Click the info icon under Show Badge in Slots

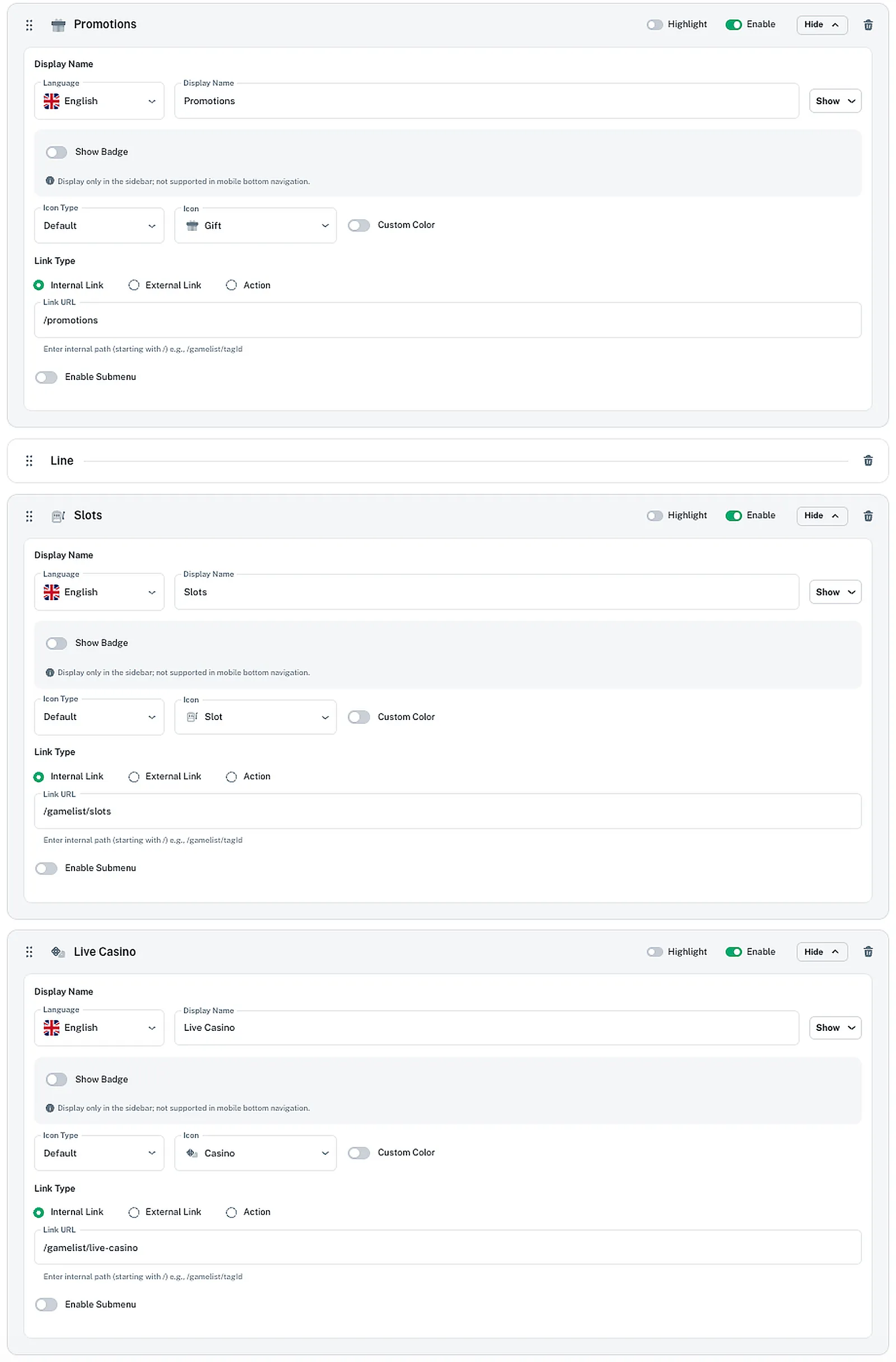click(x=50, y=672)
